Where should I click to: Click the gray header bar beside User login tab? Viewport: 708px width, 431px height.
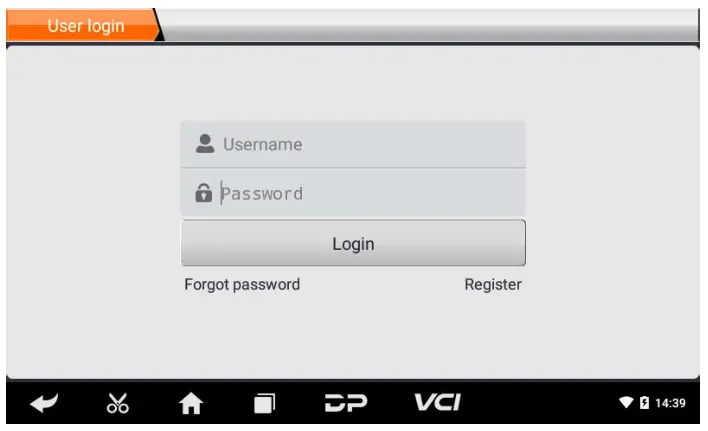pyautogui.click(x=429, y=25)
